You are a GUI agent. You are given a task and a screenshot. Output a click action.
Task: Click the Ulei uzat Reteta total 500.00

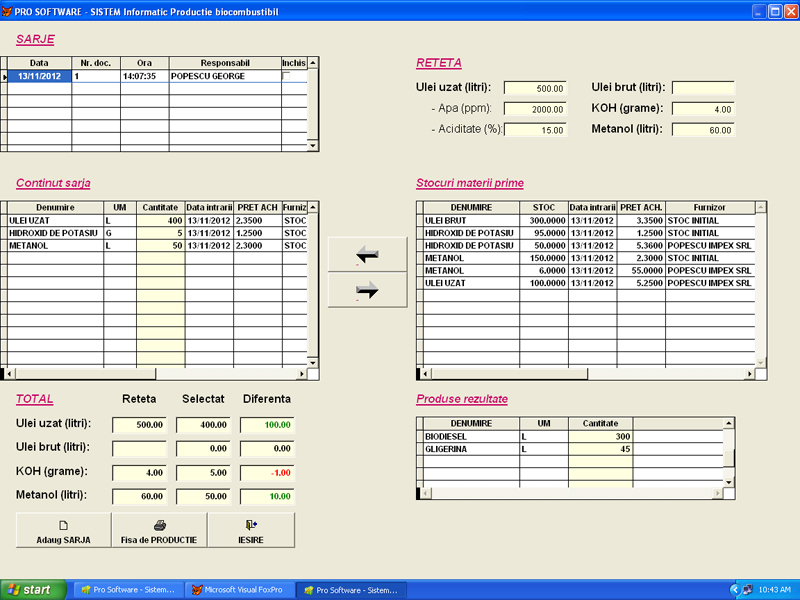coord(139,424)
